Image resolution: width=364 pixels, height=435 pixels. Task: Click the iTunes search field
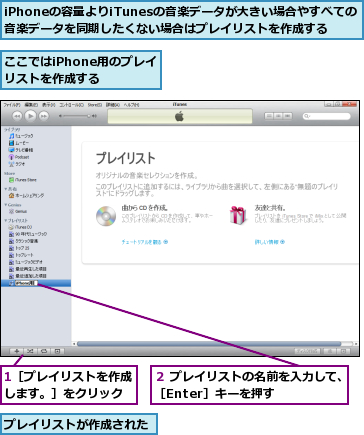click(x=327, y=116)
